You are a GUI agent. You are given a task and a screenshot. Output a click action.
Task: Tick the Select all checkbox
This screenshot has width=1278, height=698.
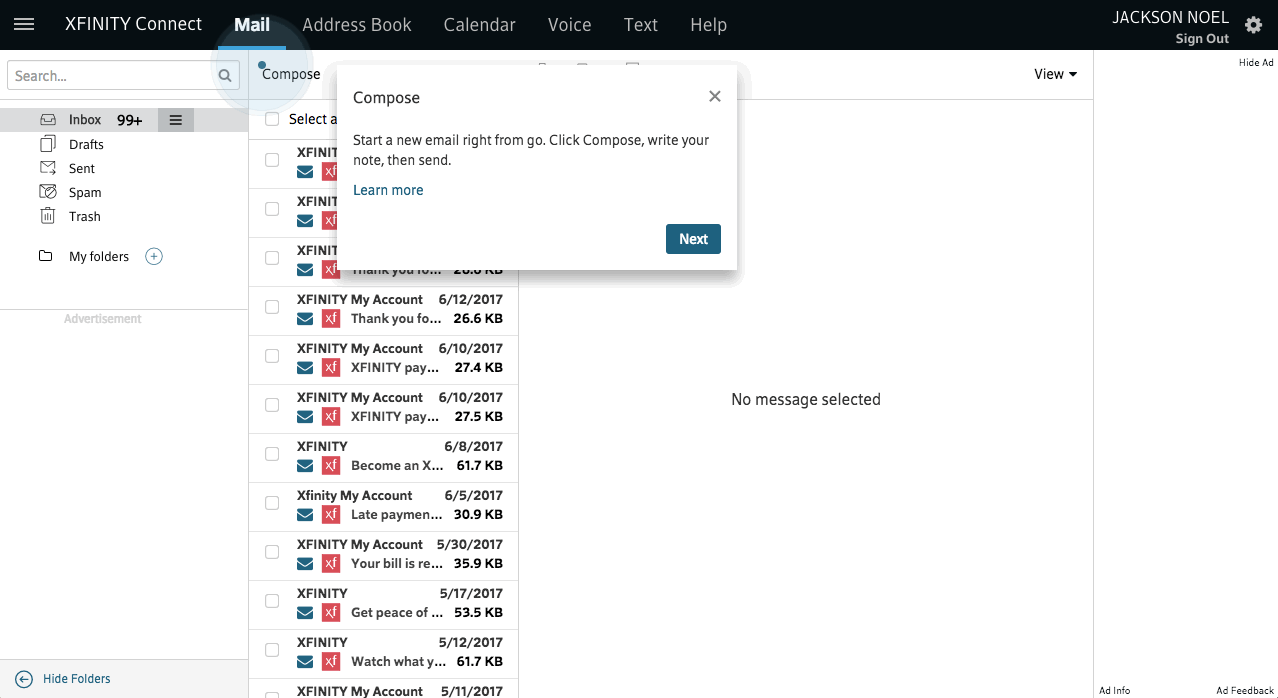click(x=272, y=119)
